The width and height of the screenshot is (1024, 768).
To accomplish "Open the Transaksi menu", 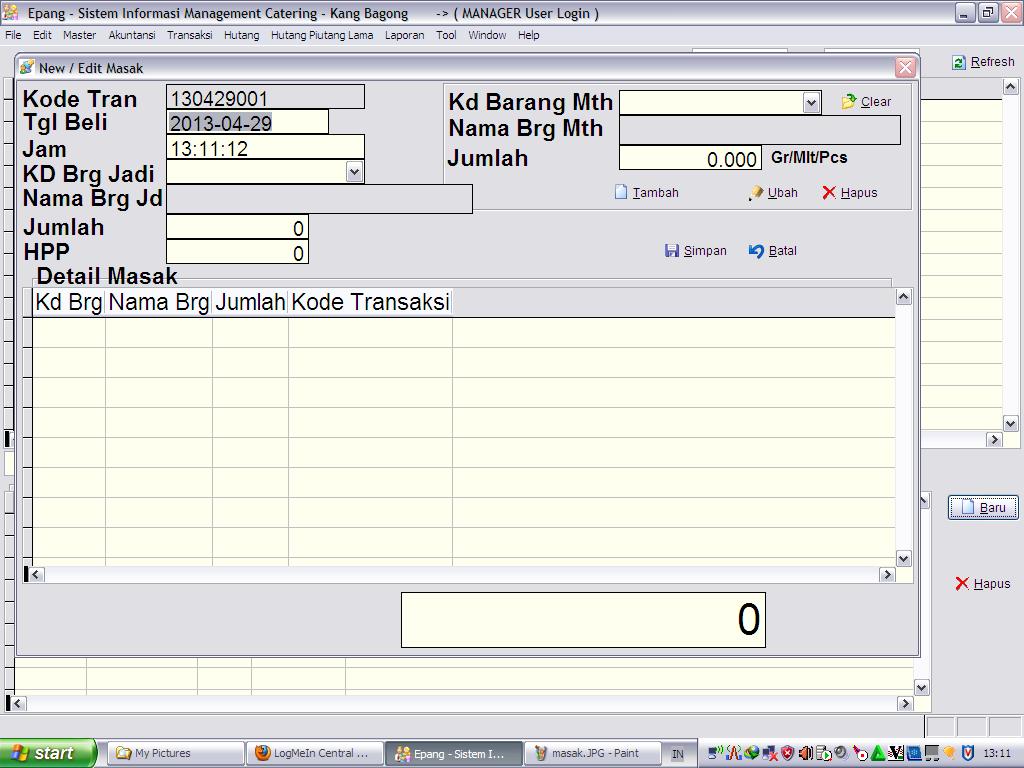I will tap(189, 35).
